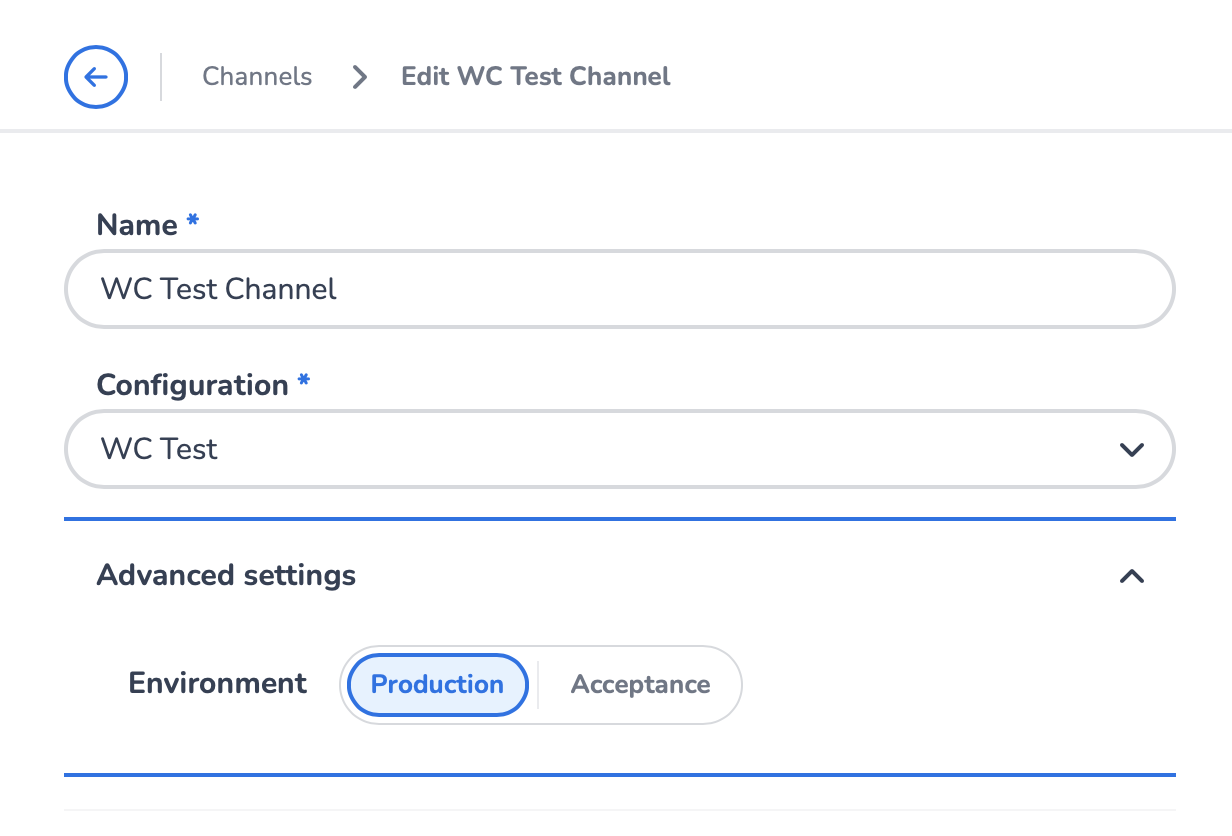Click the Configuration dropdown chevron arrow

pos(1132,449)
